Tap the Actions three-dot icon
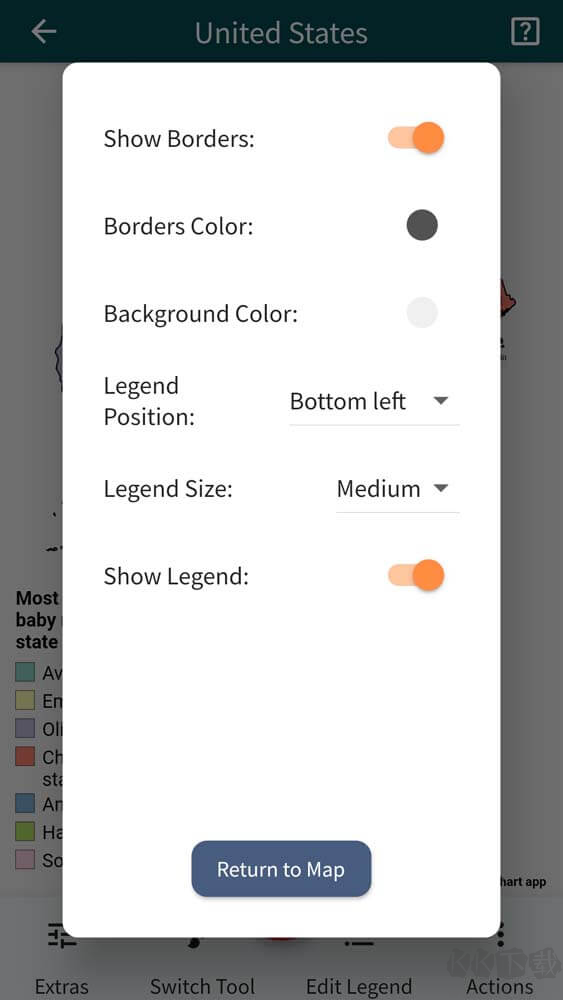 [x=501, y=936]
